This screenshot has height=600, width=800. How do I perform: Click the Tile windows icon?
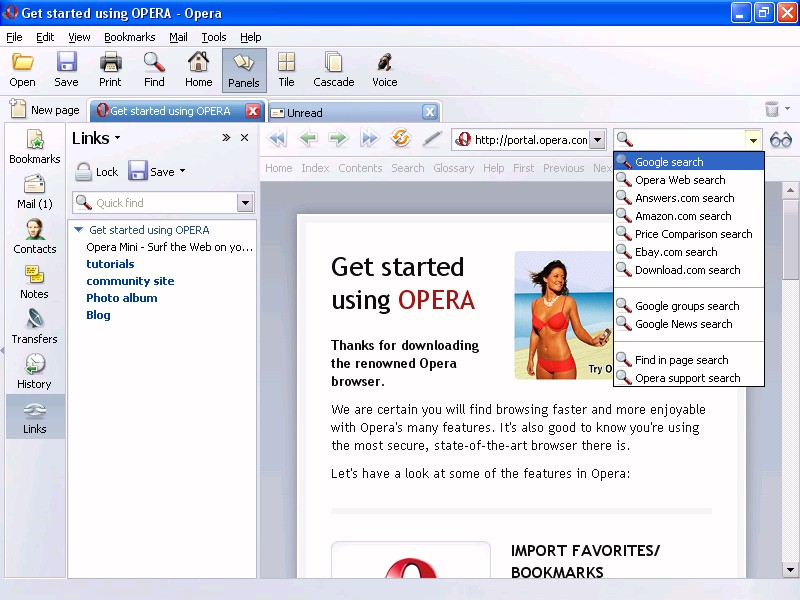click(x=286, y=70)
